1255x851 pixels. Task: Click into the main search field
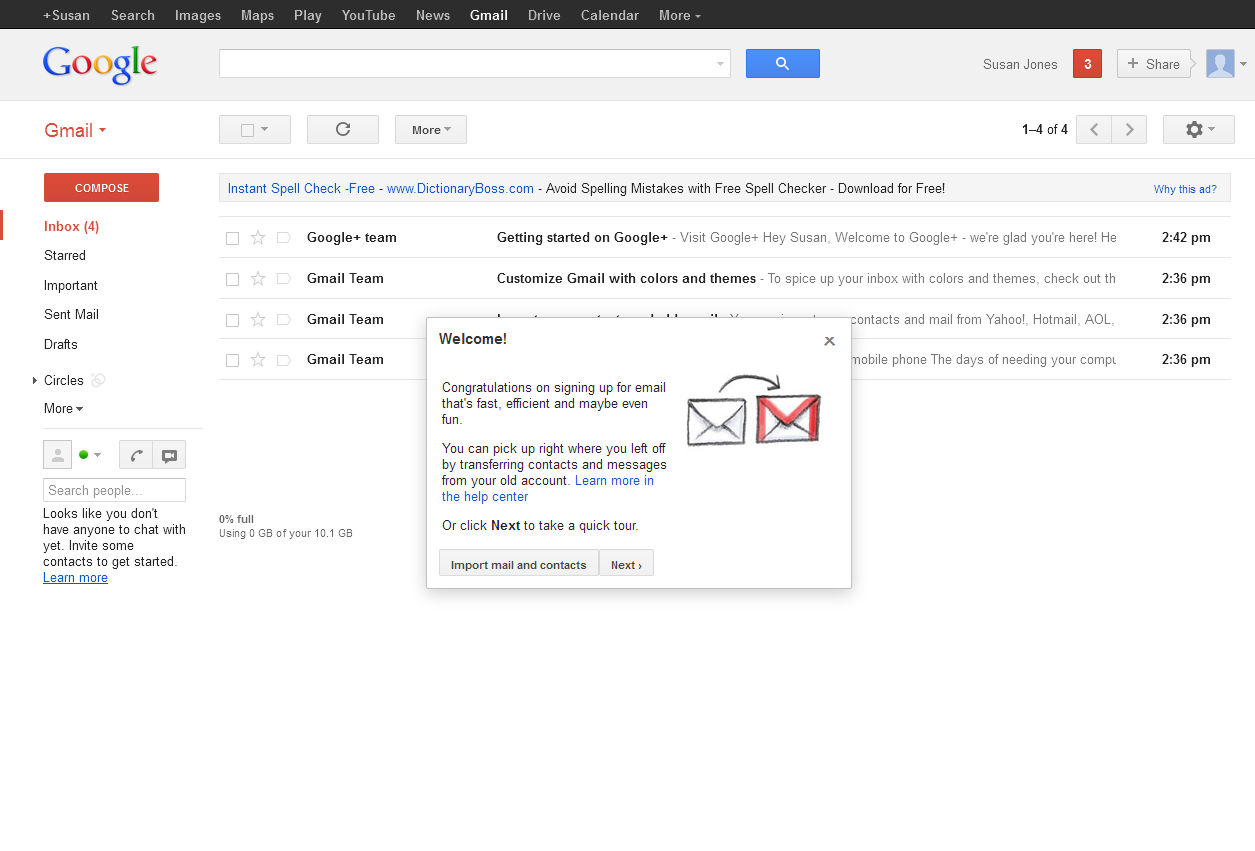(x=465, y=64)
